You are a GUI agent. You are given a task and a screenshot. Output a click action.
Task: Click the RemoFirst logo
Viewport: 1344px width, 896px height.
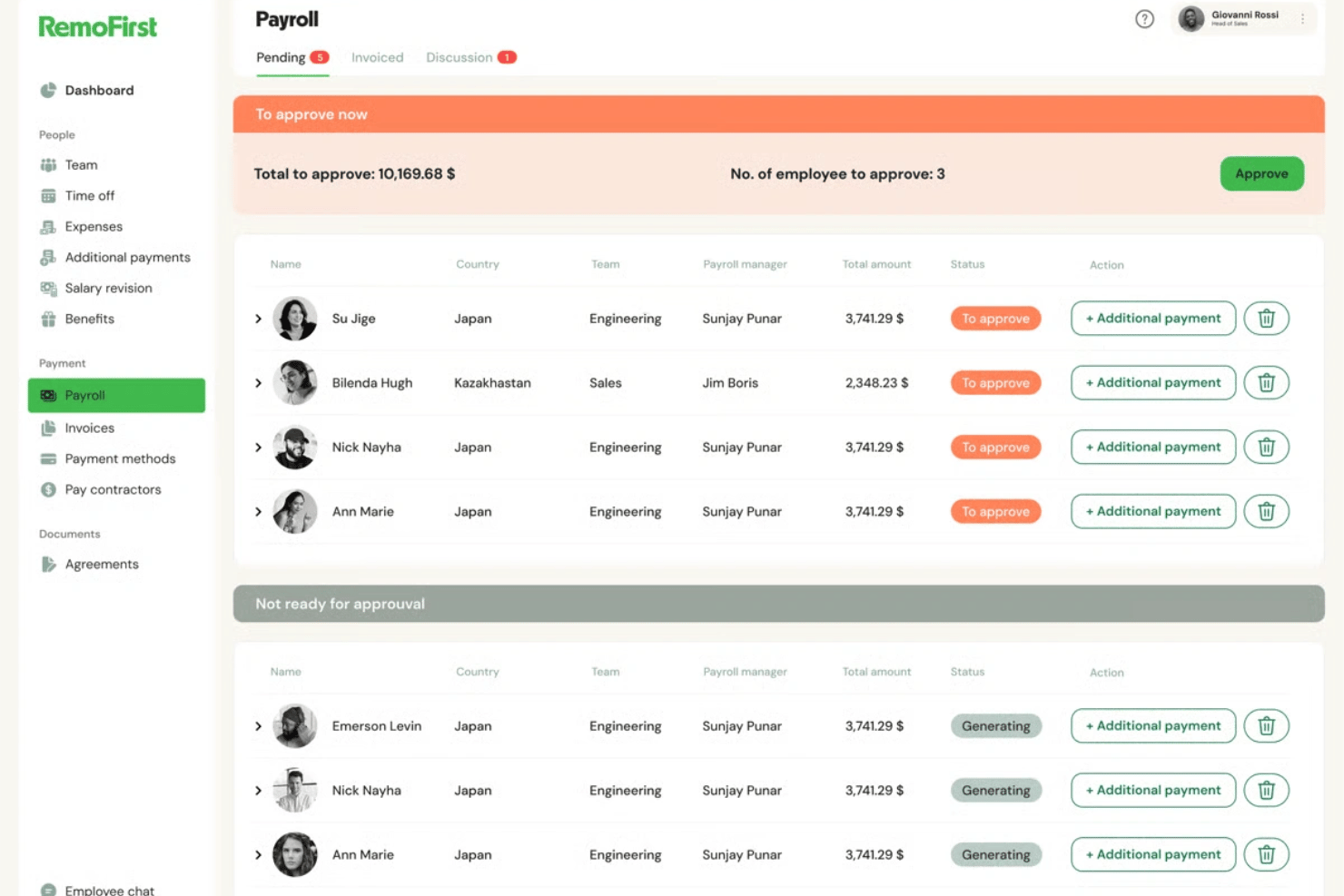tap(98, 27)
